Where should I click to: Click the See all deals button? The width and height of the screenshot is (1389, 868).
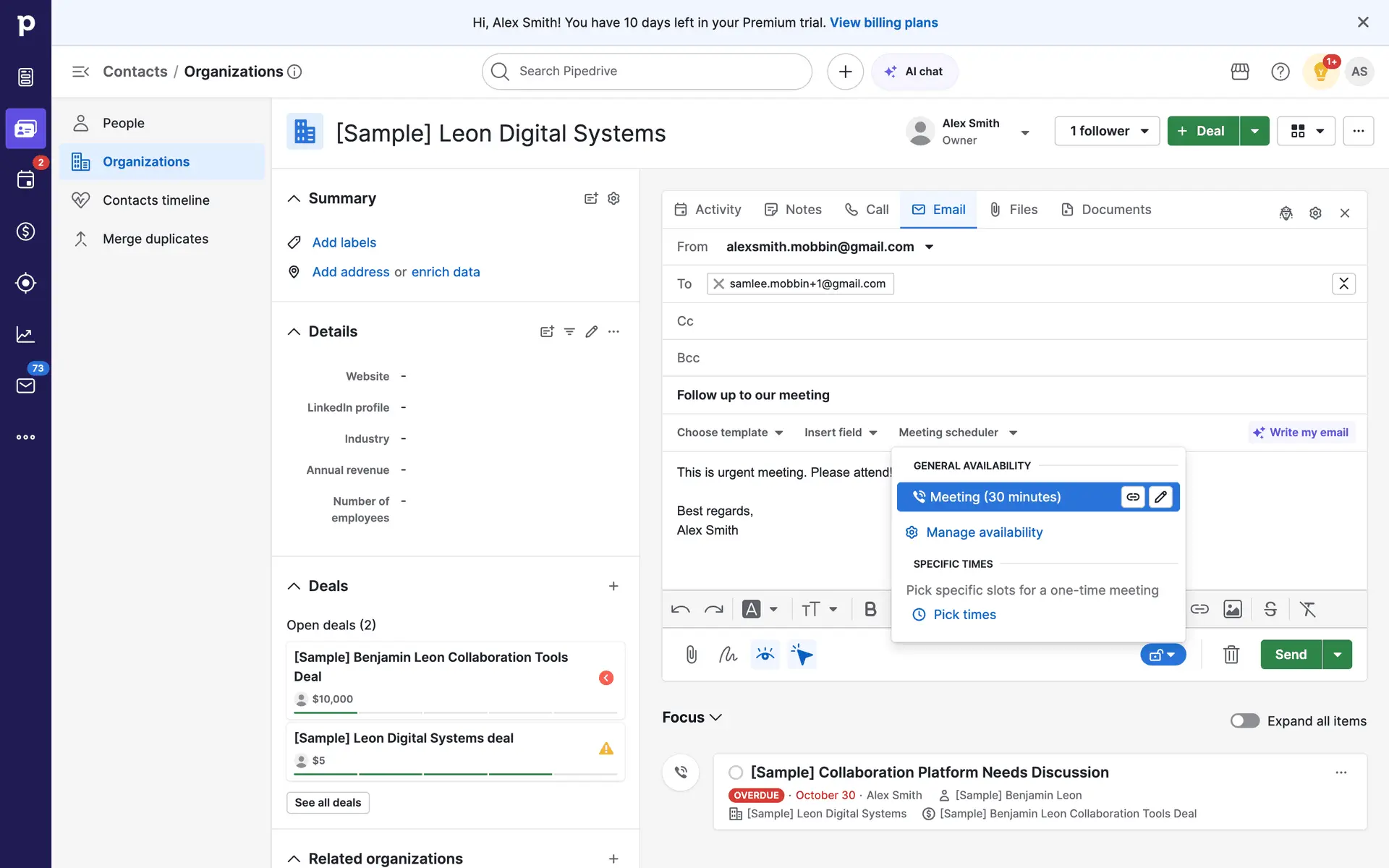328,802
